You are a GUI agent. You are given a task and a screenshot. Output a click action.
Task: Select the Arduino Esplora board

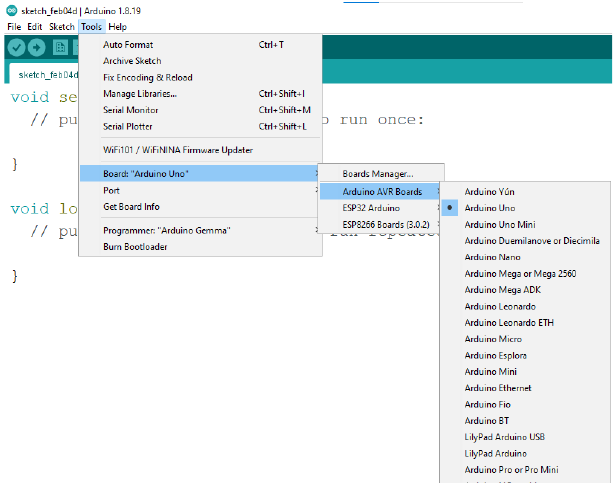[526, 355]
